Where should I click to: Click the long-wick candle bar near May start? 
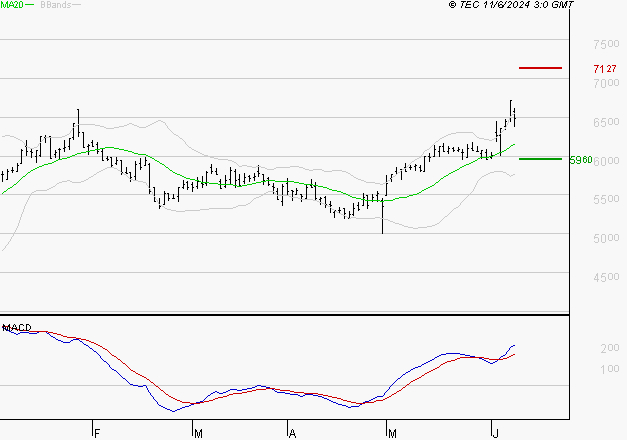(x=383, y=214)
